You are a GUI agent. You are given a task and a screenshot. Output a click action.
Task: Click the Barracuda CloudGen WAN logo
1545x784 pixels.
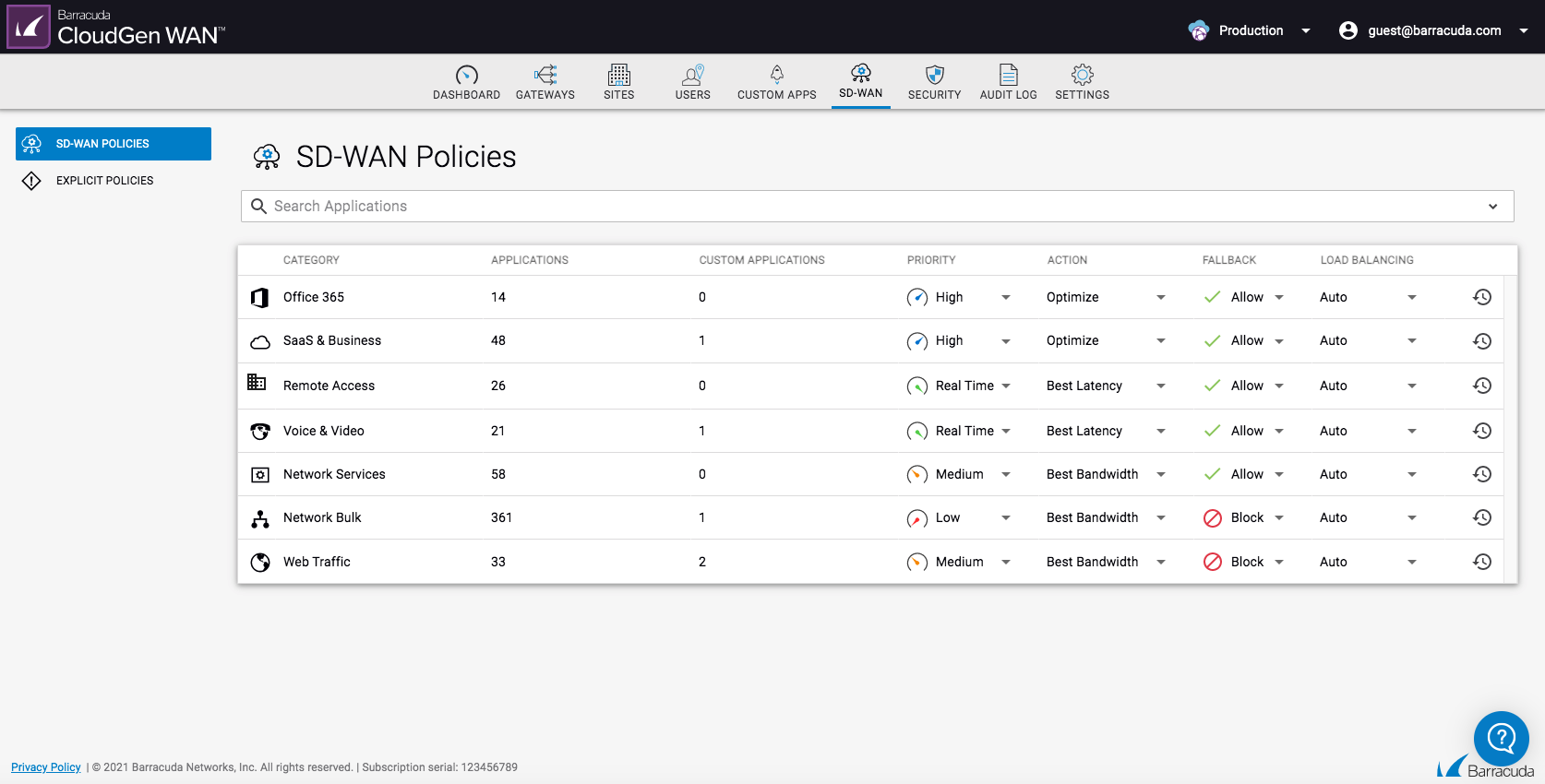[116, 27]
